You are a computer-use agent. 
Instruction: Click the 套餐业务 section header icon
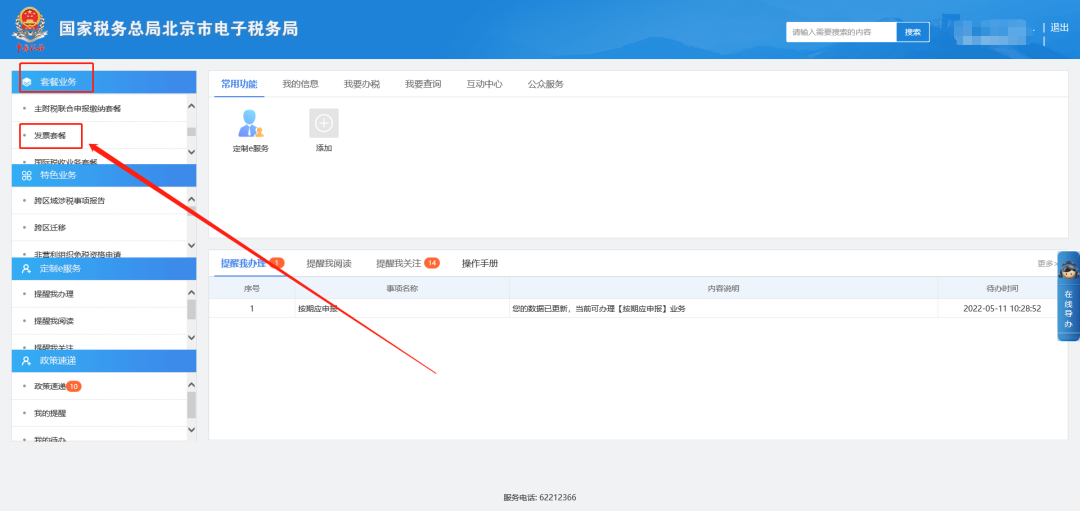coord(27,81)
